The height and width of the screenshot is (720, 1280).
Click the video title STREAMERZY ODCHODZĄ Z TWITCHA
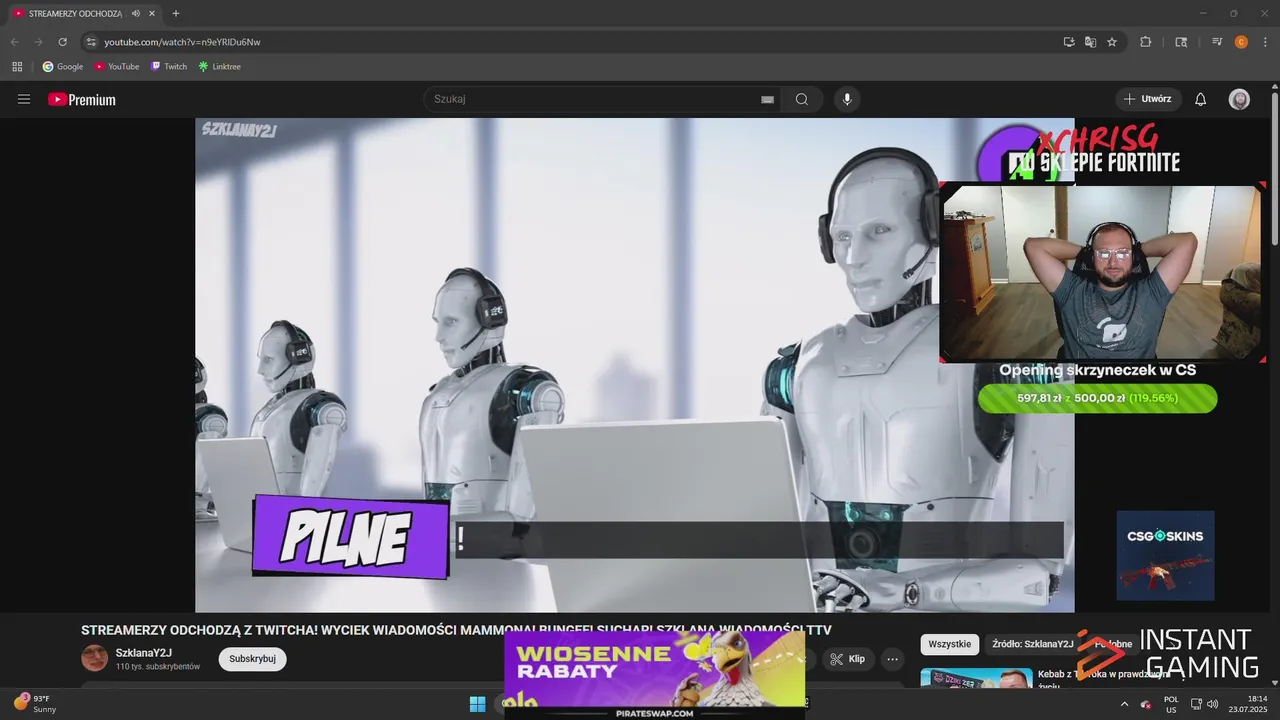(x=456, y=630)
